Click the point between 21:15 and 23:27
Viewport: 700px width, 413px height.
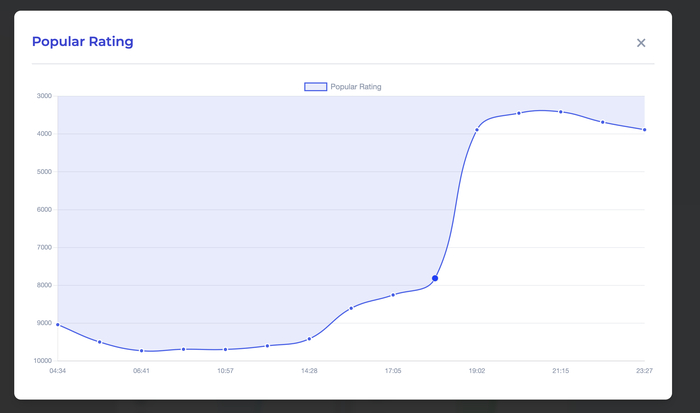tap(603, 122)
